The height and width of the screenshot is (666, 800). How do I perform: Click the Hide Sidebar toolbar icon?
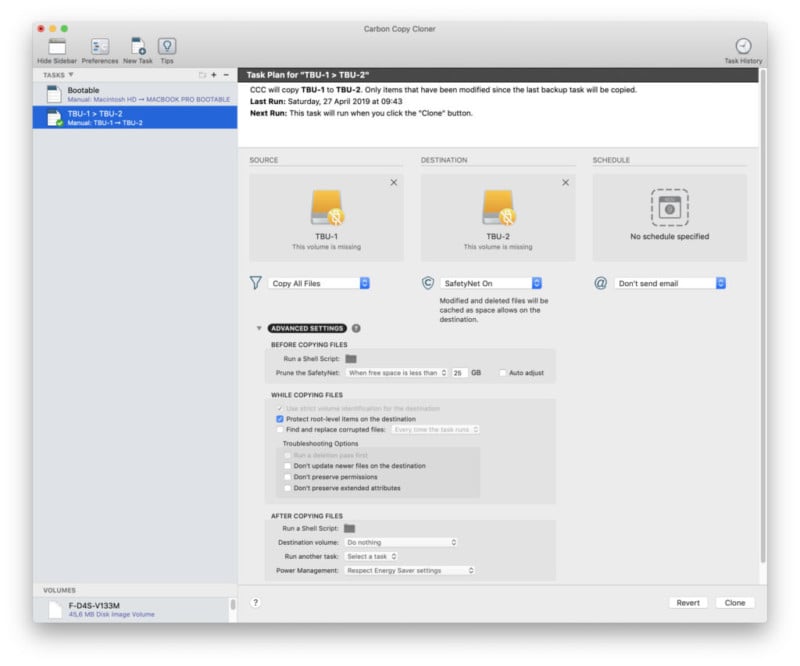57,47
